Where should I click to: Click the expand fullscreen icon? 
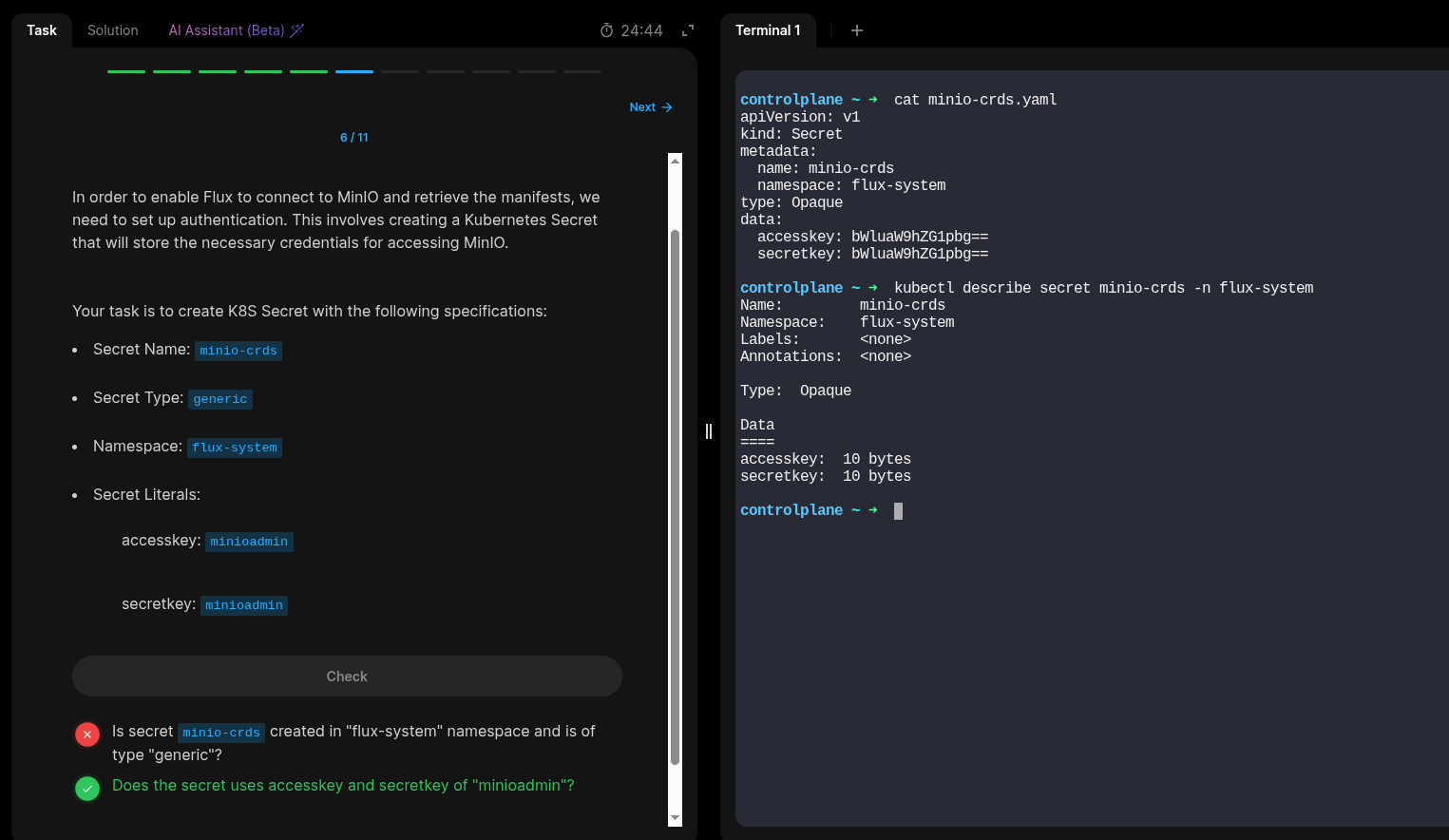click(688, 30)
